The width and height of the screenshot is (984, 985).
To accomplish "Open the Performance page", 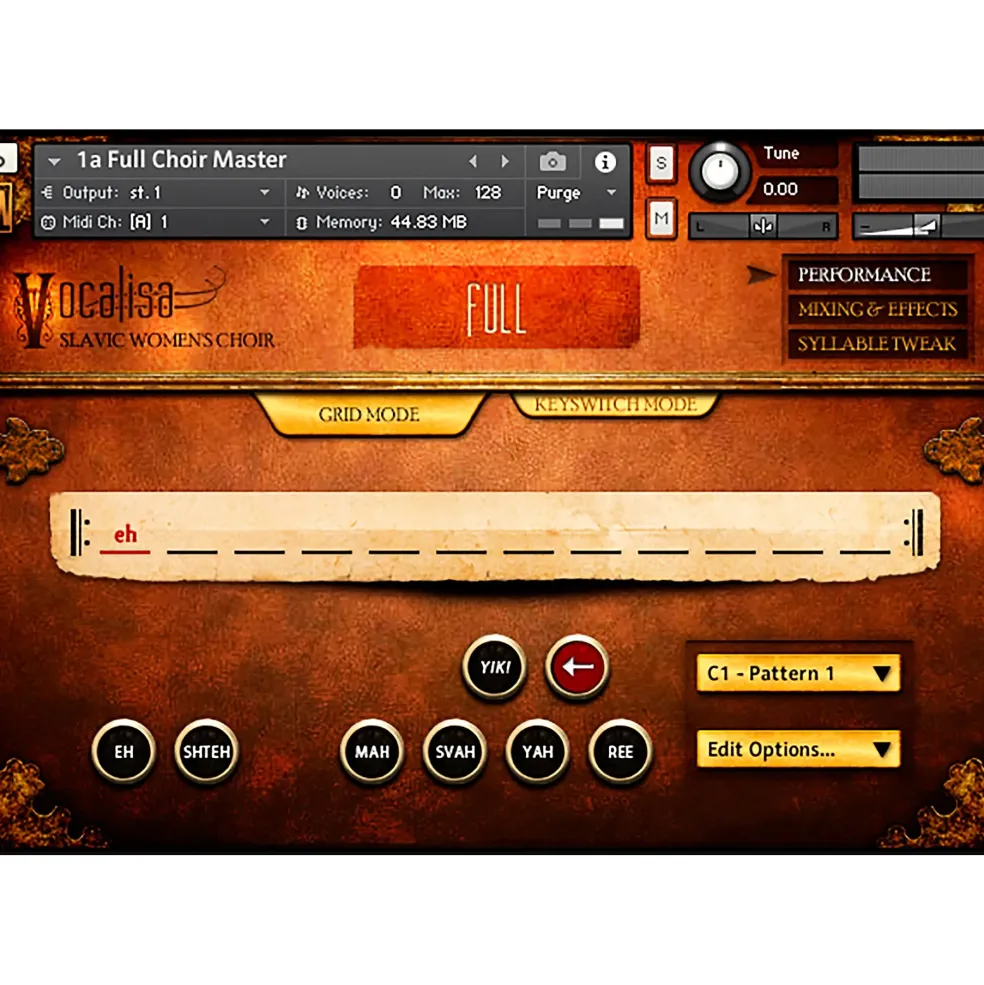I will (877, 275).
